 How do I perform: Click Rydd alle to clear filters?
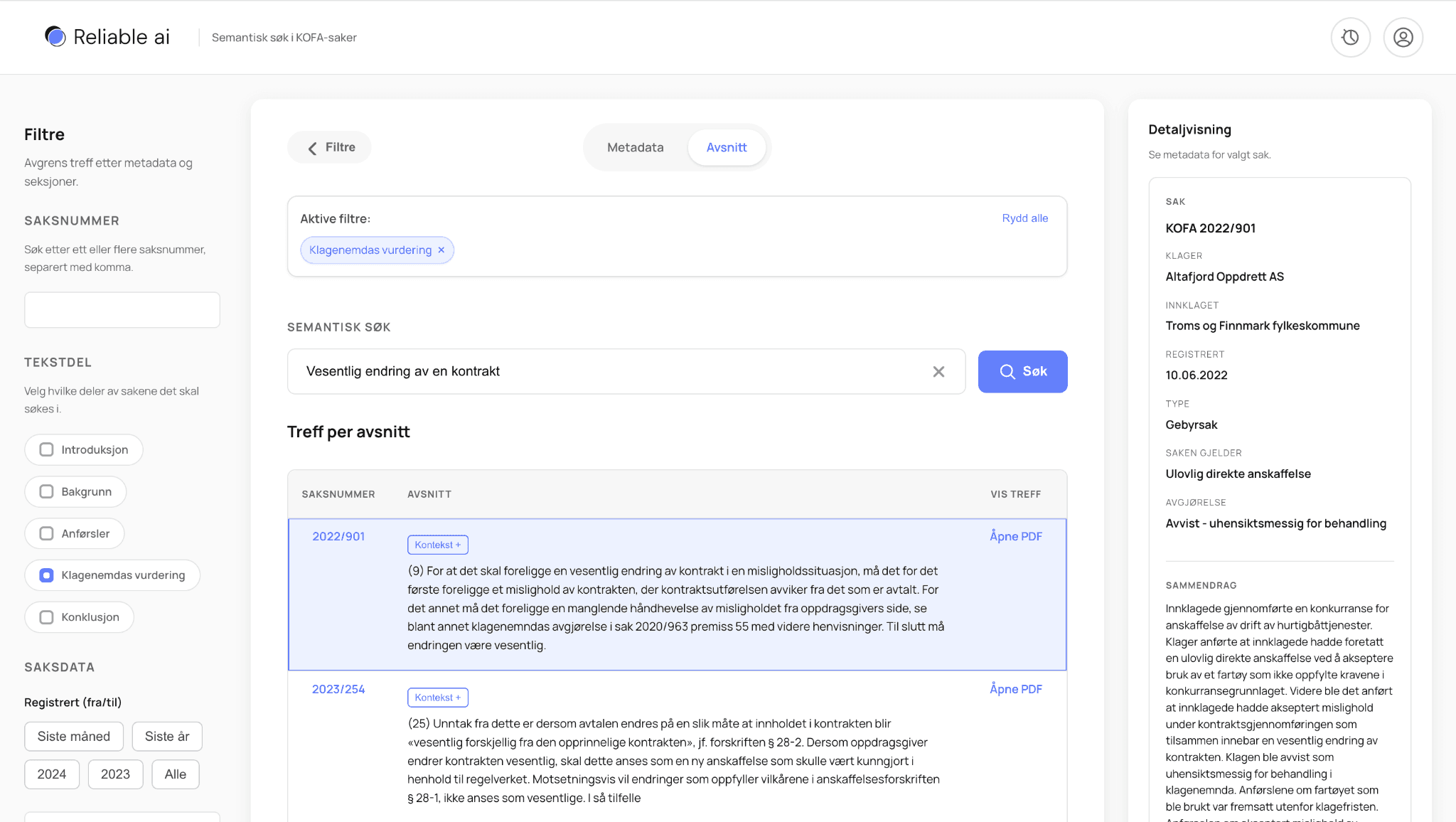tap(1024, 218)
